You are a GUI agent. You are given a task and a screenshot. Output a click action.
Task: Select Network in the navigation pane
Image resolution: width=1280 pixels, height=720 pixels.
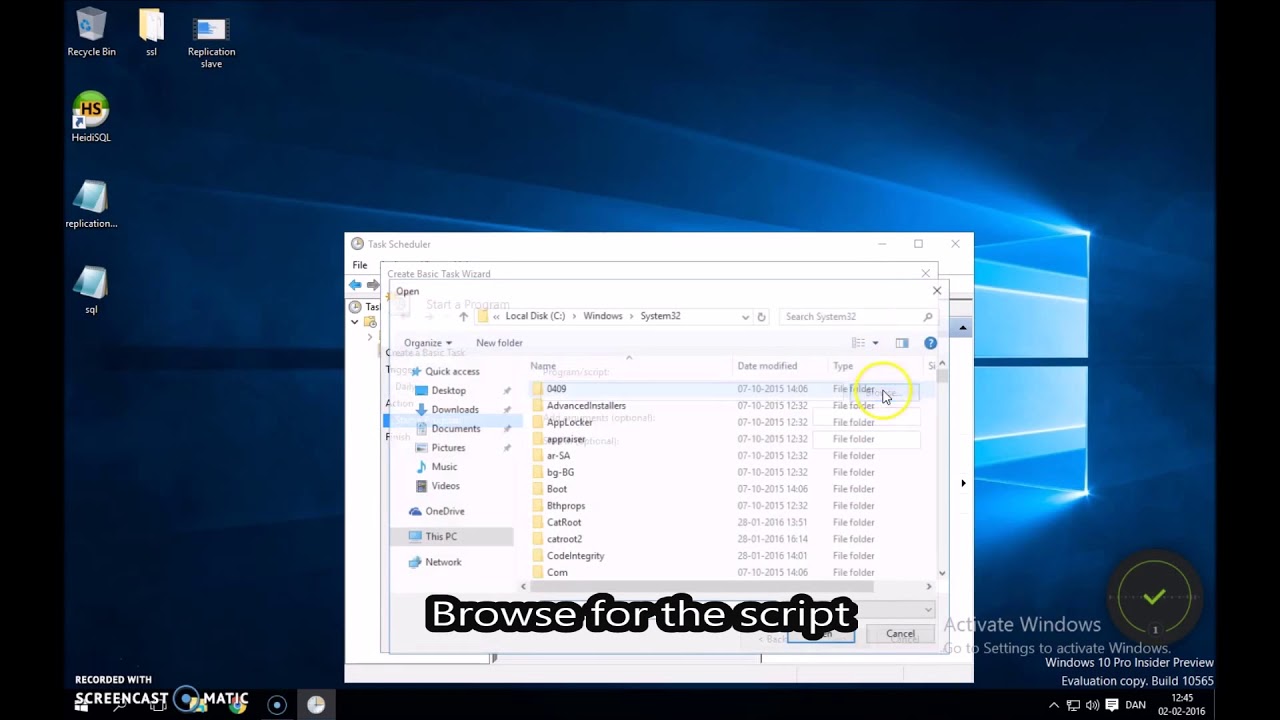click(x=443, y=562)
